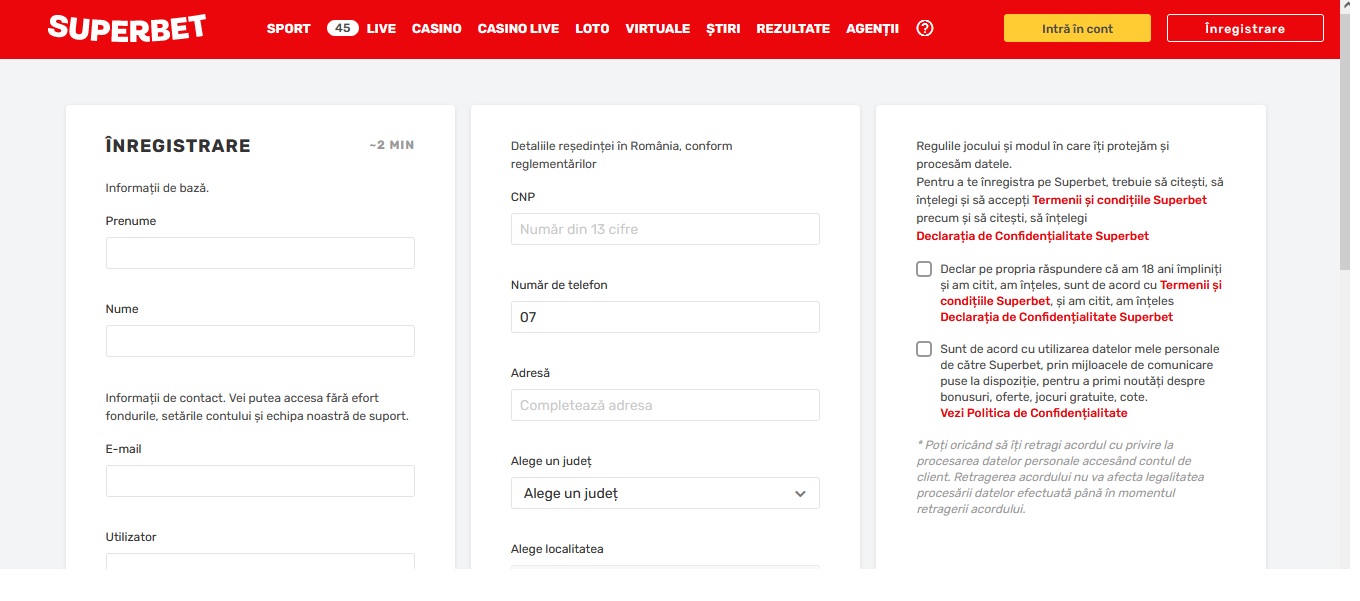Expand the Alege un județ dropdown arrow
Image resolution: width=1360 pixels, height=601 pixels.
point(800,494)
